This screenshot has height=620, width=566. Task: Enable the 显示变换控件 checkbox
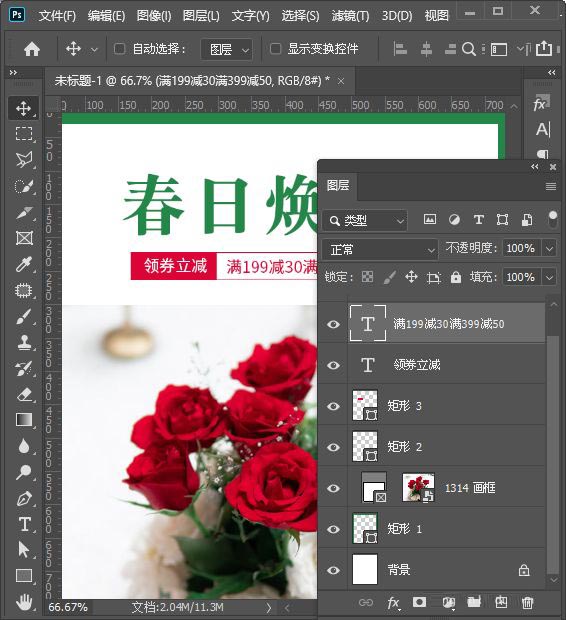pyautogui.click(x=275, y=49)
